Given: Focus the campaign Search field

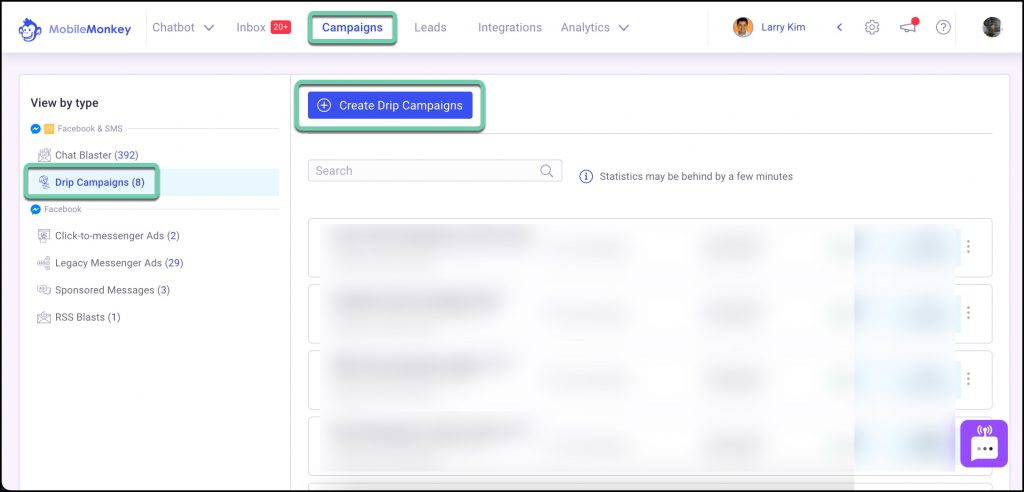Looking at the screenshot, I should coord(435,171).
